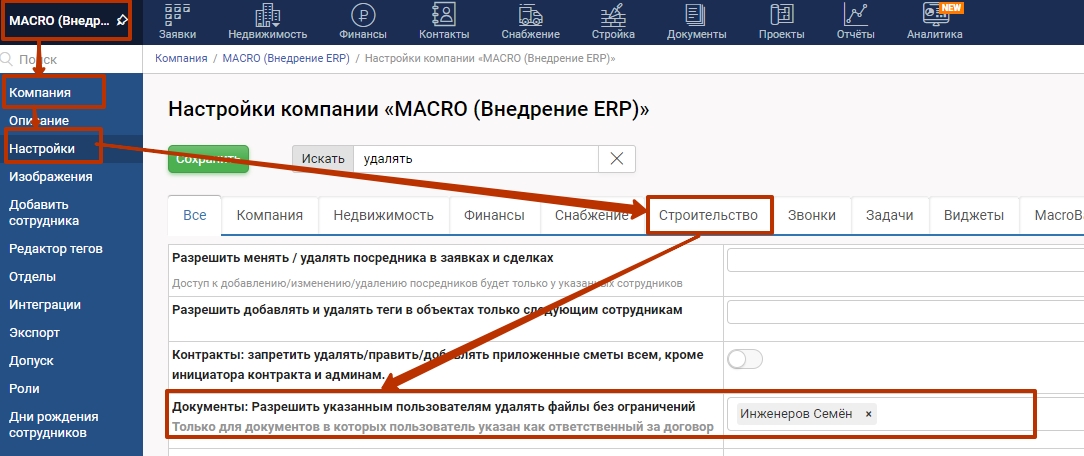Click the Отчёты chart icon

coord(854,15)
